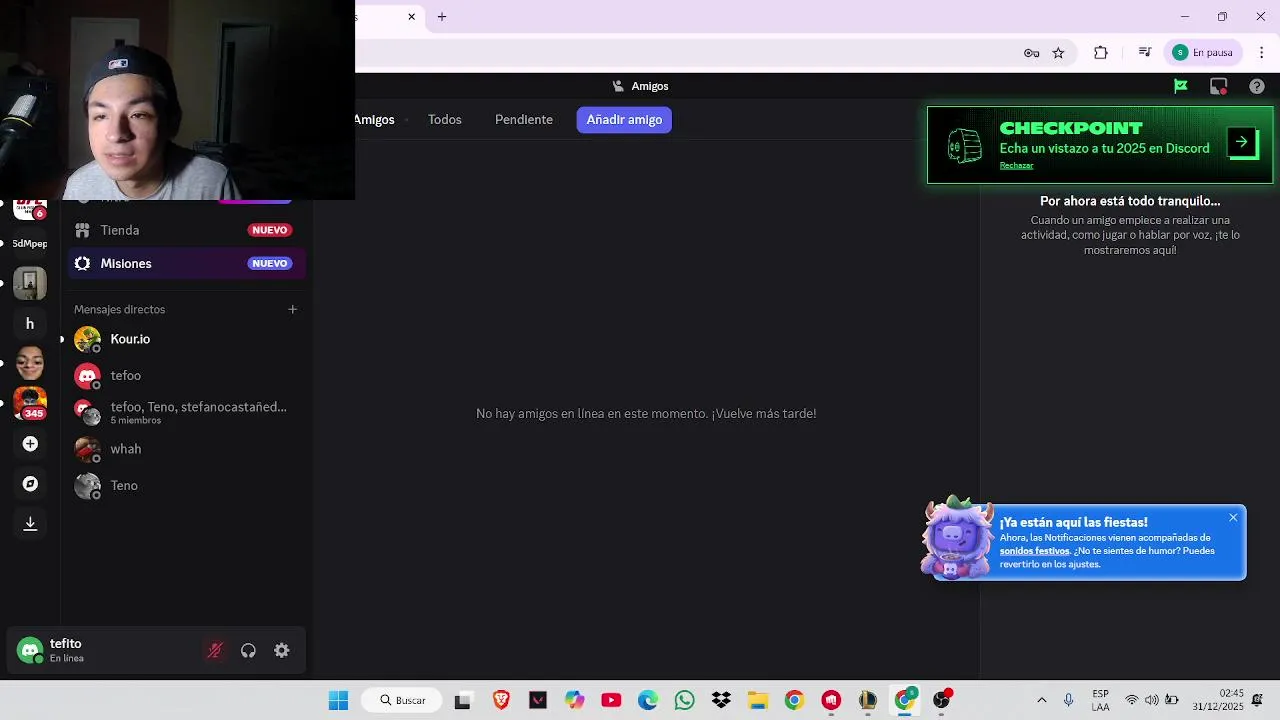Open the server with 345 badge
Screen dimensions: 1280x720
[30, 403]
